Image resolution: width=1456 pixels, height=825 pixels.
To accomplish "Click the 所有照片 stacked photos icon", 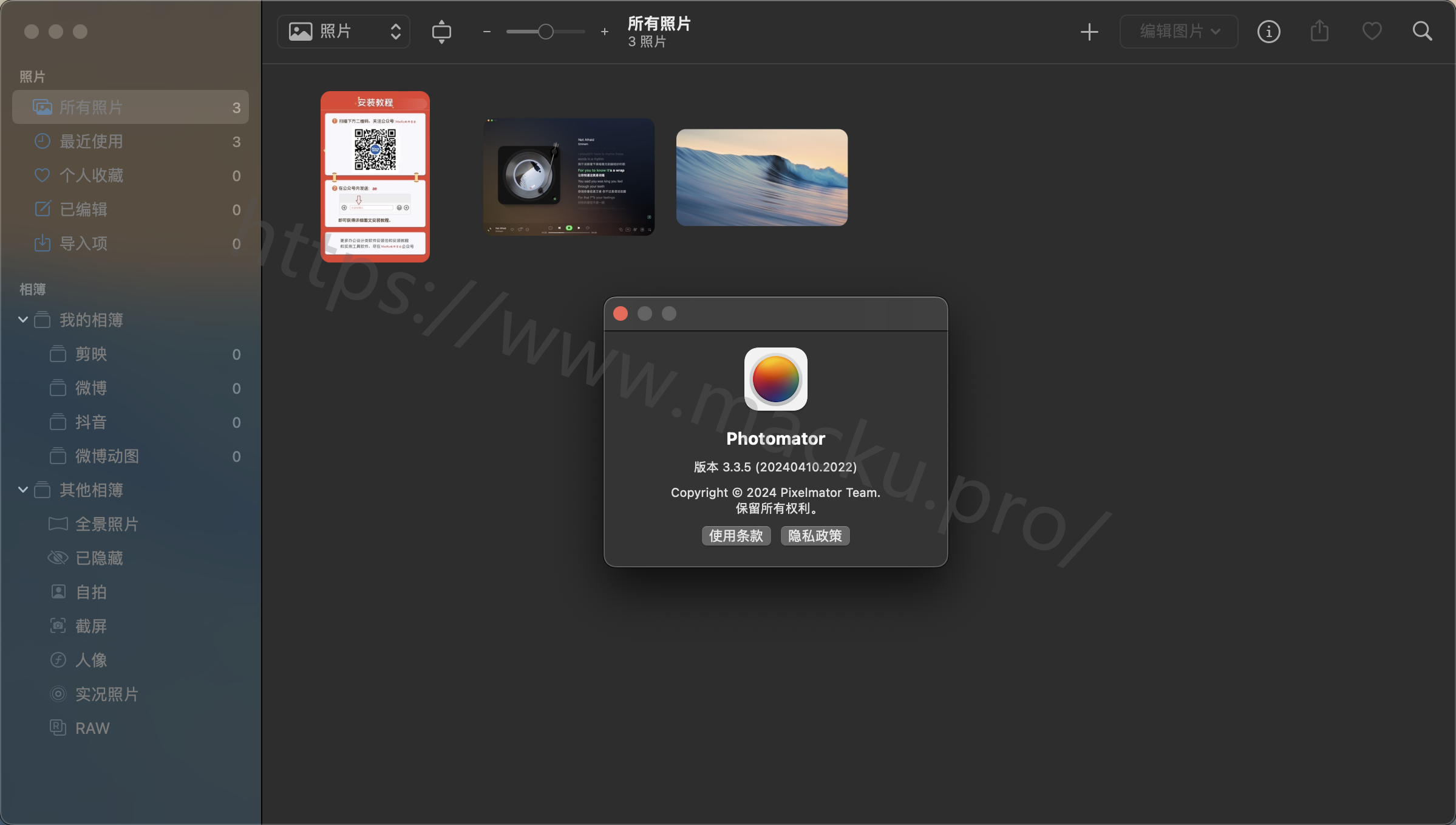I will [x=42, y=108].
